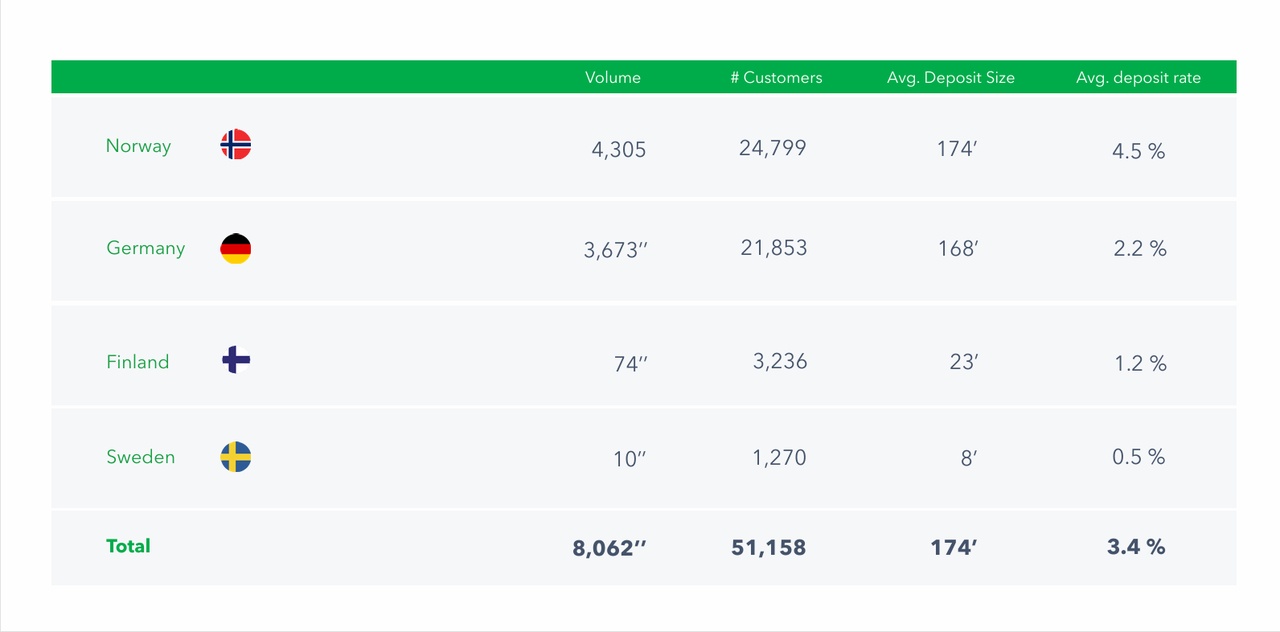Image resolution: width=1280 pixels, height=632 pixels.
Task: Click the Avg. Deposit Size header
Action: (x=950, y=77)
